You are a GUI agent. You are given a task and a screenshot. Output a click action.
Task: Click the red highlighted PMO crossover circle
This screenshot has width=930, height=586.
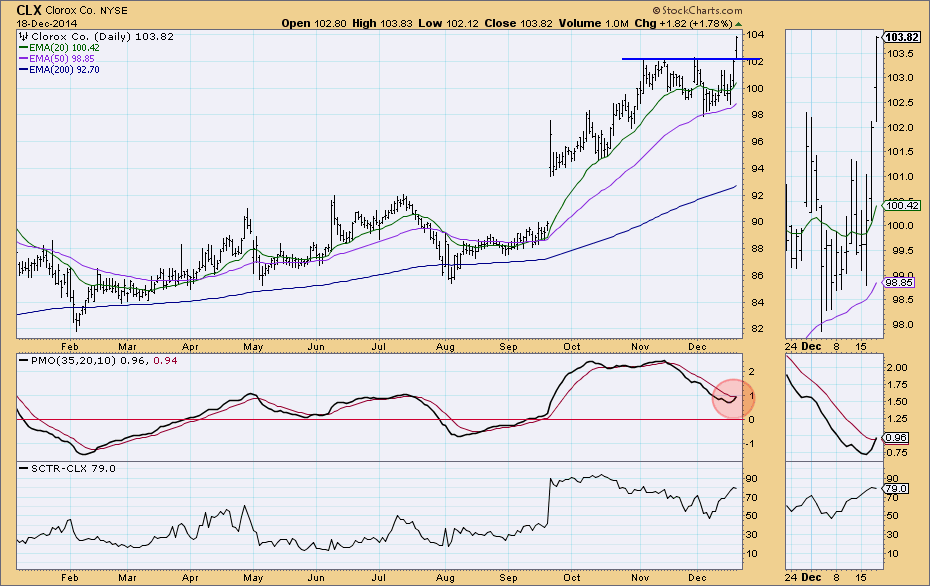tap(734, 398)
